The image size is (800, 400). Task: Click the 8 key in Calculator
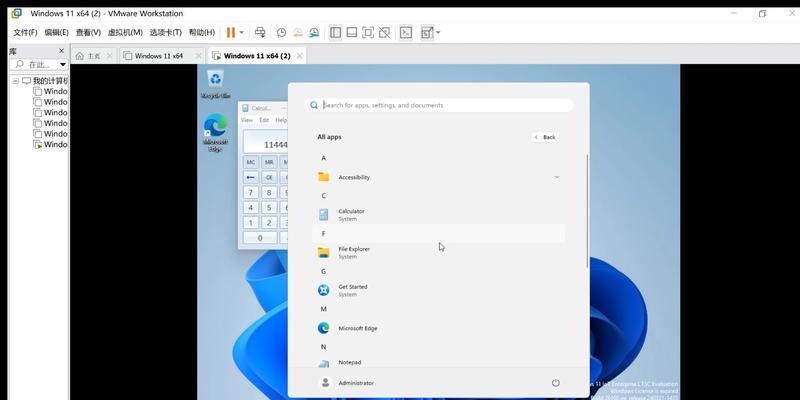(x=269, y=192)
